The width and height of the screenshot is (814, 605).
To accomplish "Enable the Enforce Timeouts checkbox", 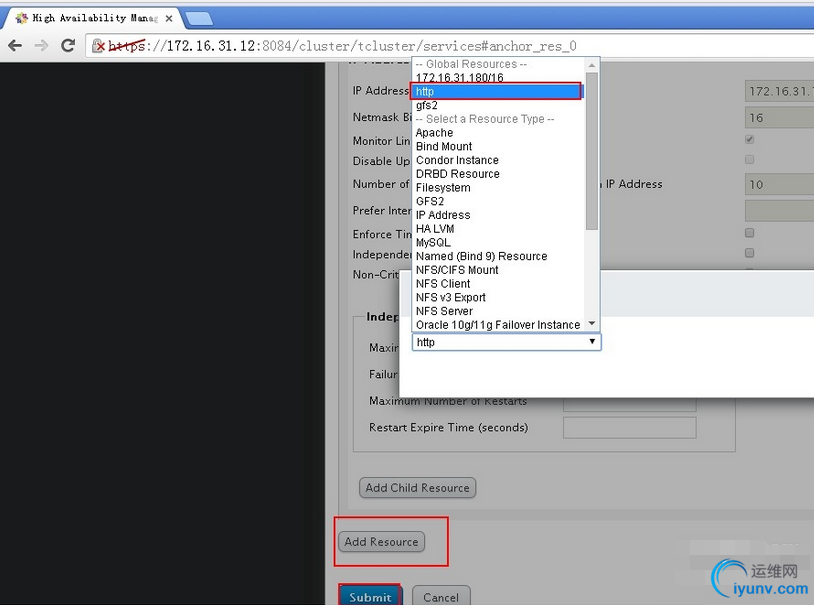I will [x=749, y=233].
